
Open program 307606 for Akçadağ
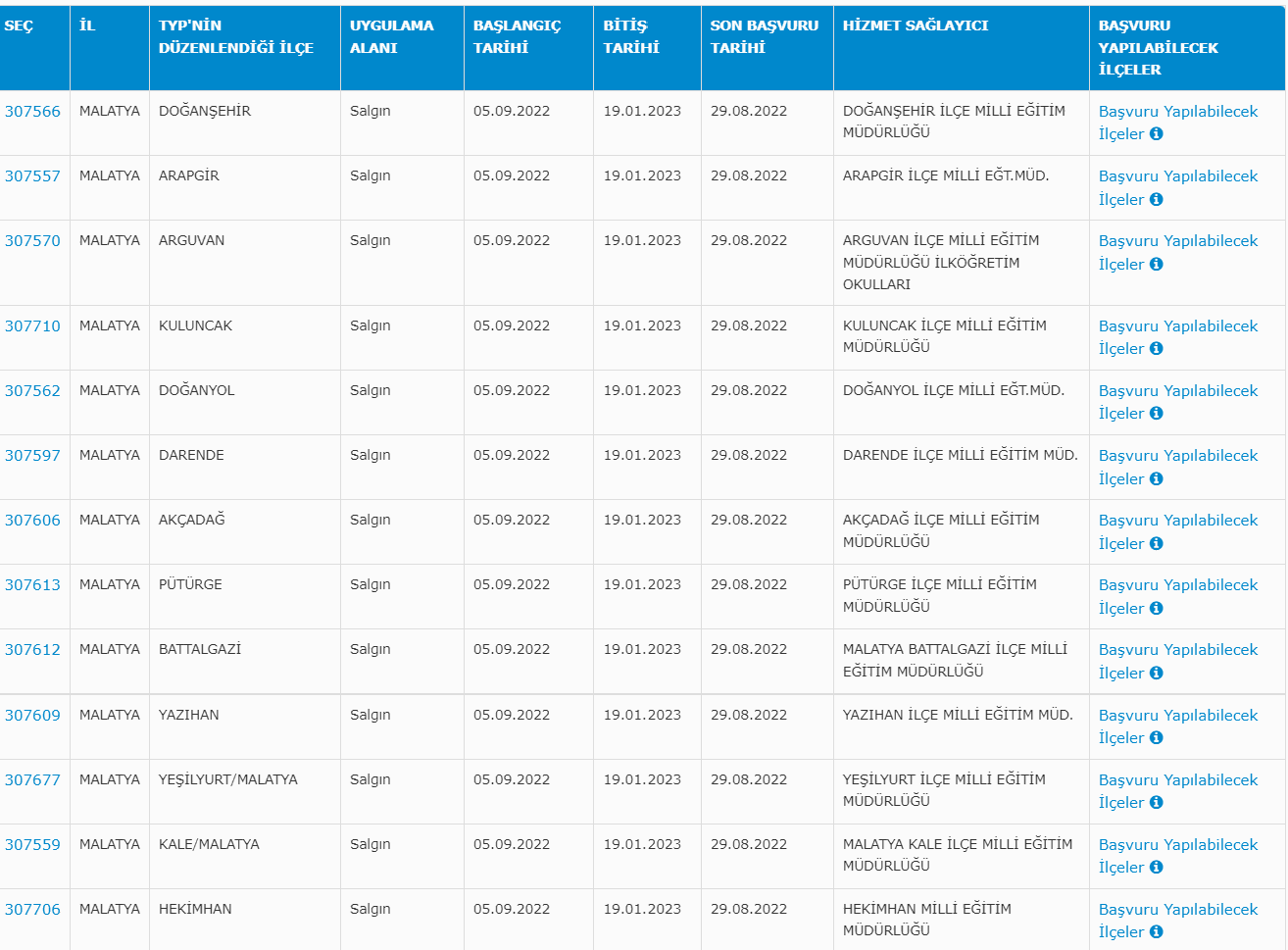[32, 521]
